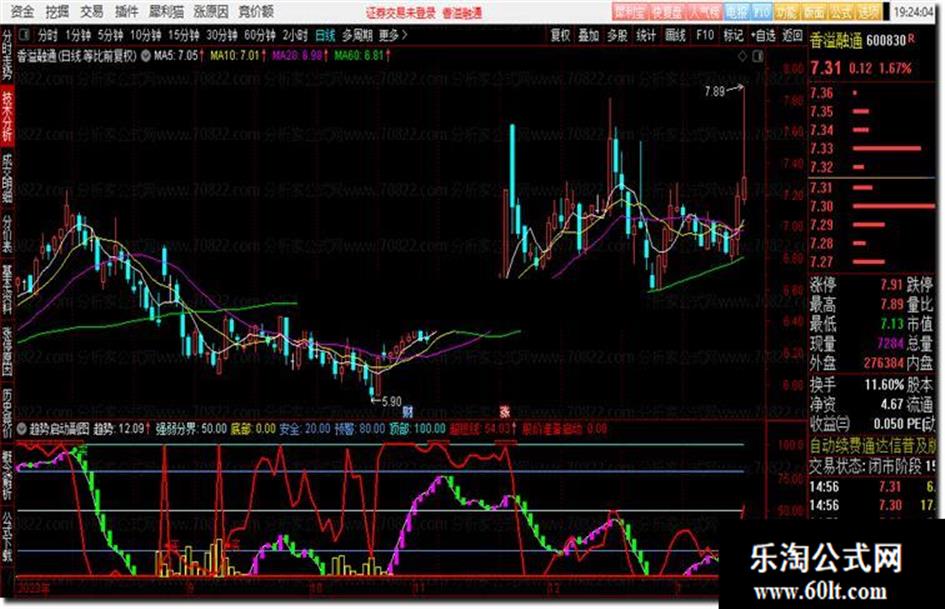Switch to 30分钟 period
The width and height of the screenshot is (945, 609).
(x=222, y=36)
